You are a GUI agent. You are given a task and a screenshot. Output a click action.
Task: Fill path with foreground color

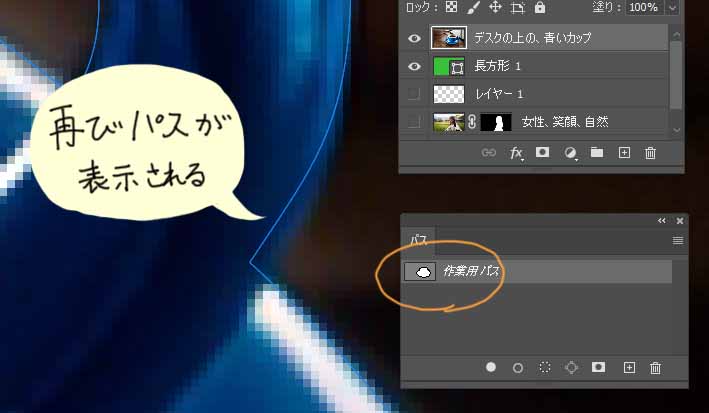point(491,367)
